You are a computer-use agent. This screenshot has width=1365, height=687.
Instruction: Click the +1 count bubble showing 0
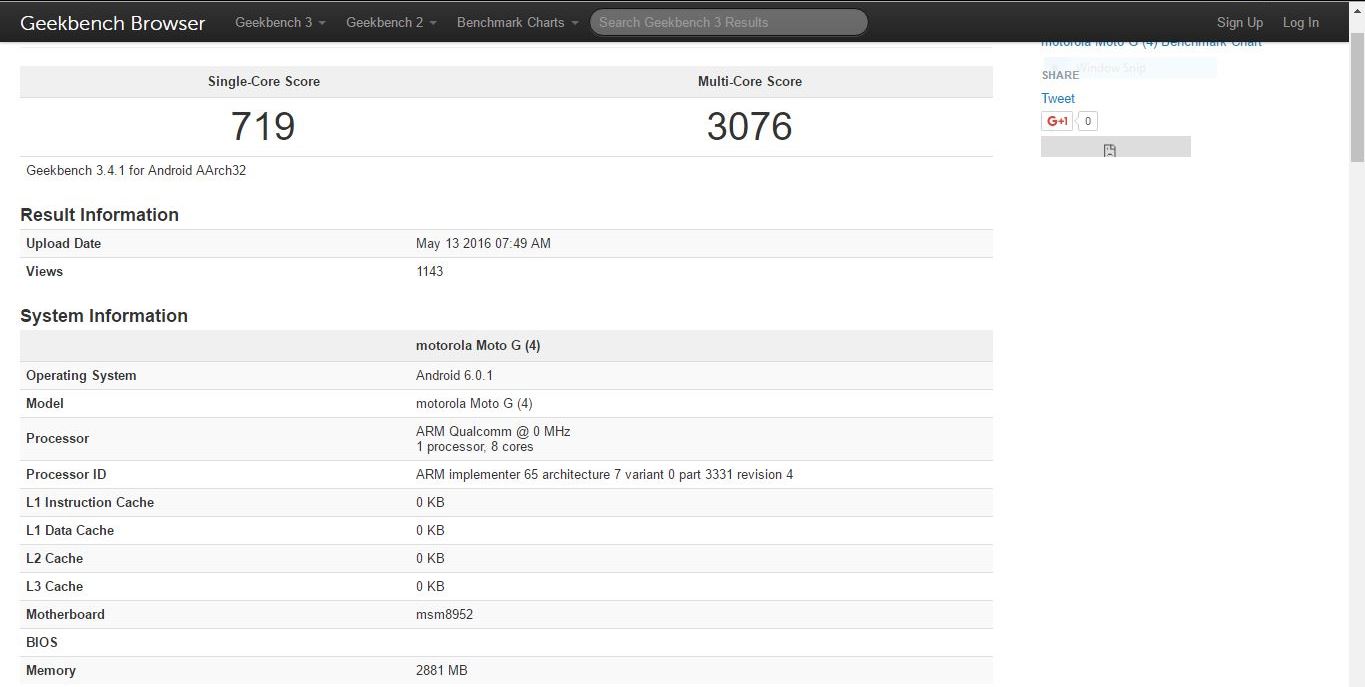click(1088, 121)
